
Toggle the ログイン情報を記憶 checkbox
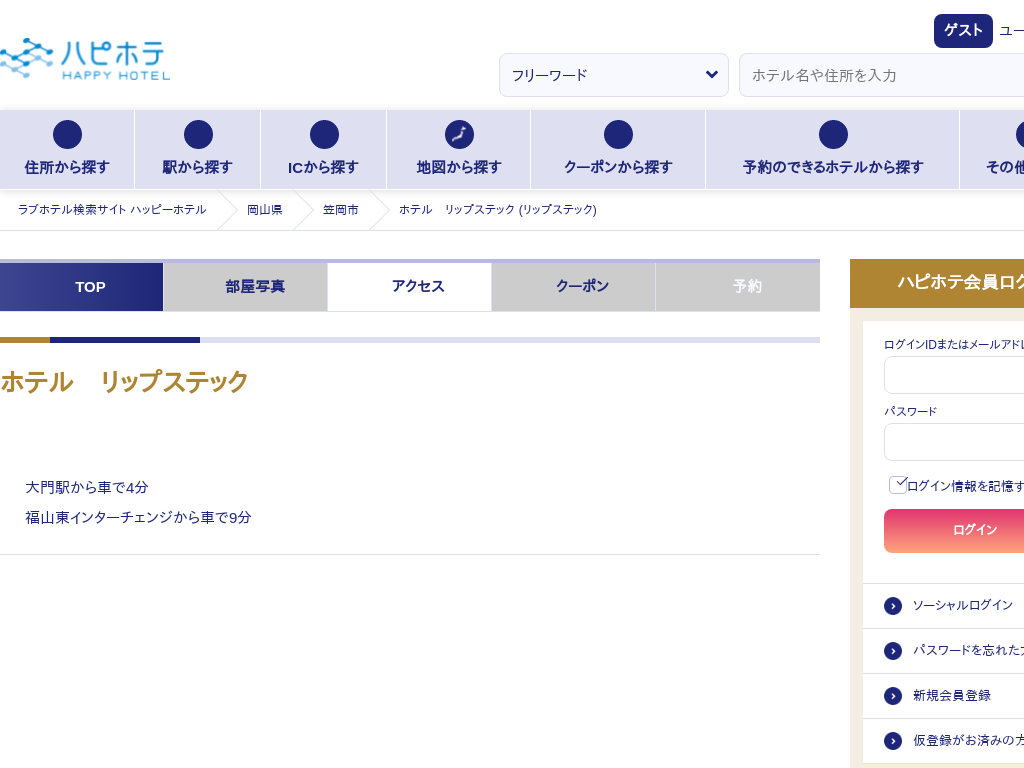898,485
